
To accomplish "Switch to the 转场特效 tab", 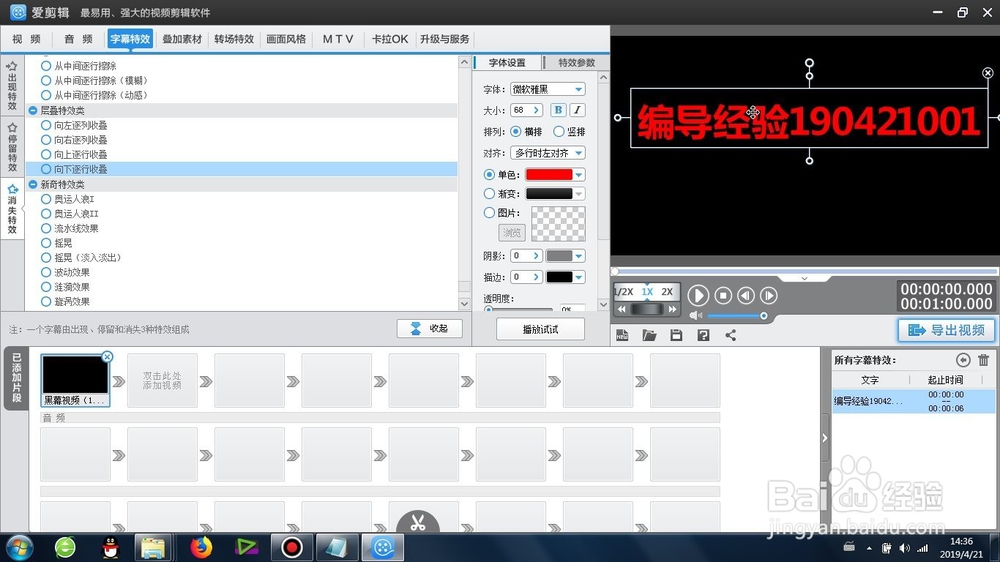I will point(234,39).
